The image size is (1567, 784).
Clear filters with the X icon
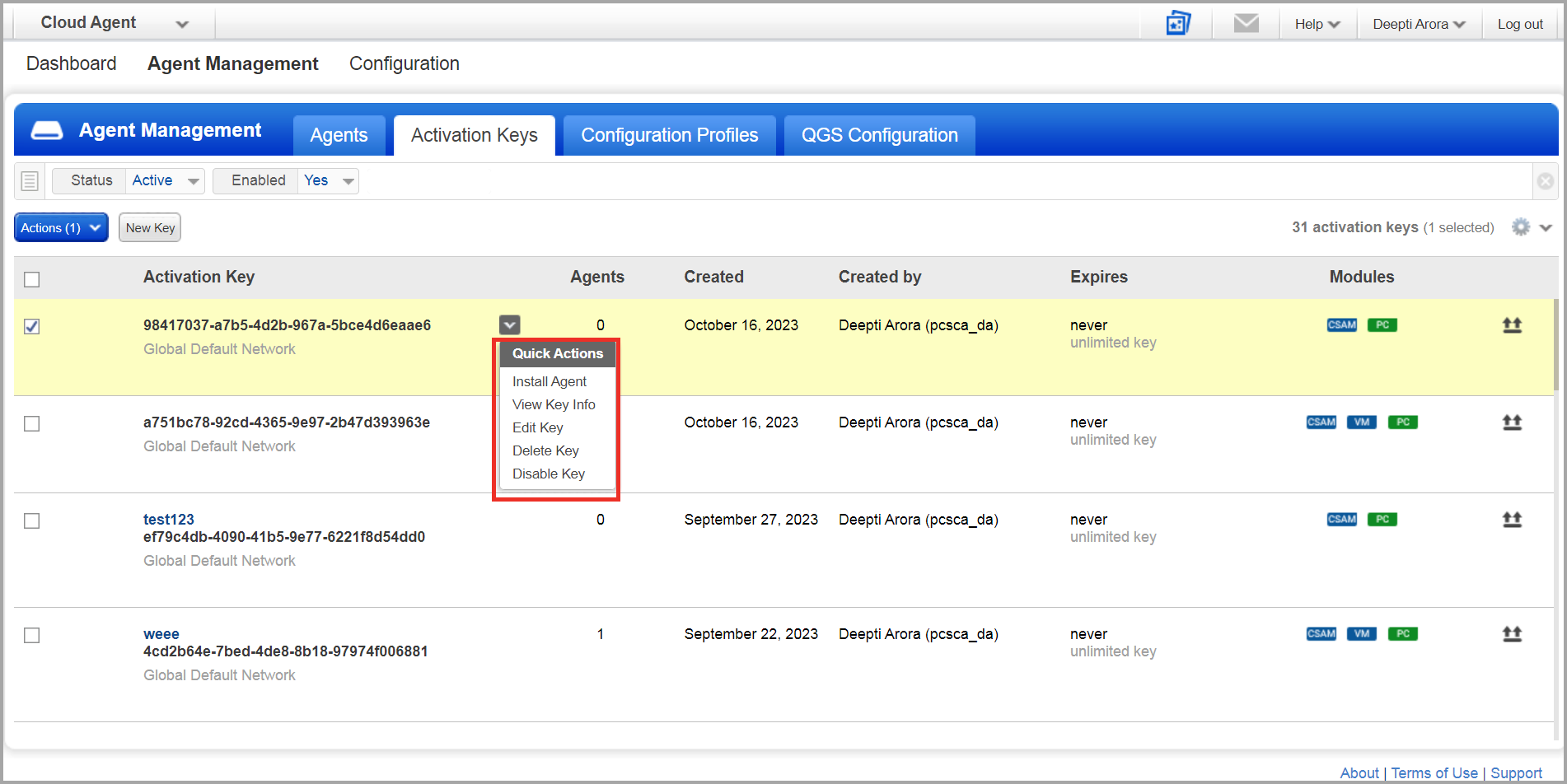[1546, 181]
